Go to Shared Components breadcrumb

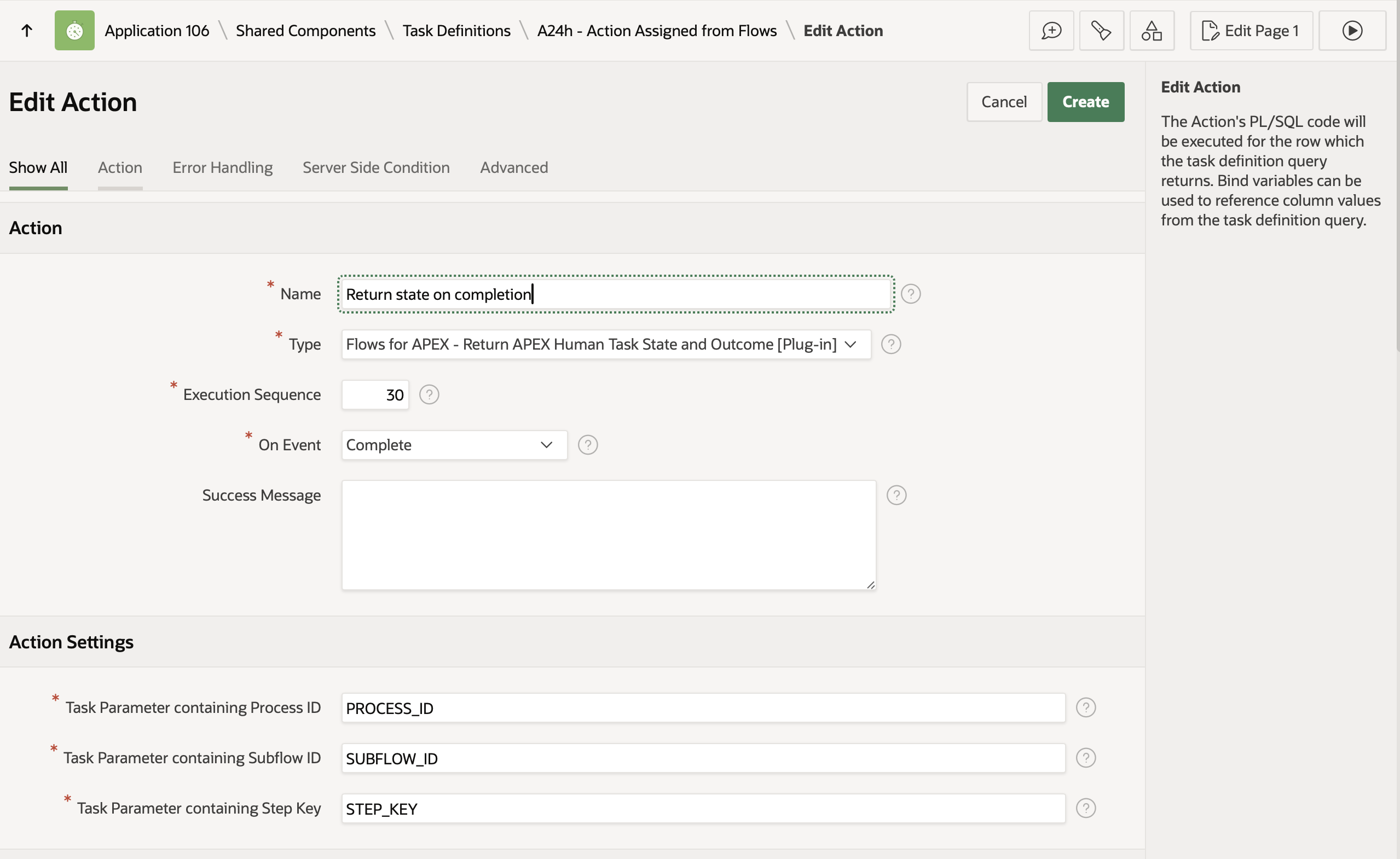coord(306,31)
